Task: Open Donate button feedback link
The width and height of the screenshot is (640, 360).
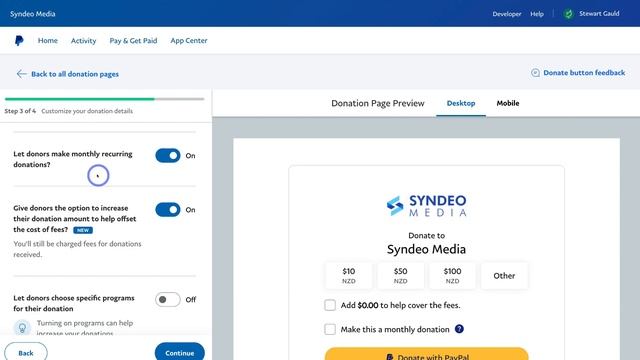Action: click(x=584, y=73)
